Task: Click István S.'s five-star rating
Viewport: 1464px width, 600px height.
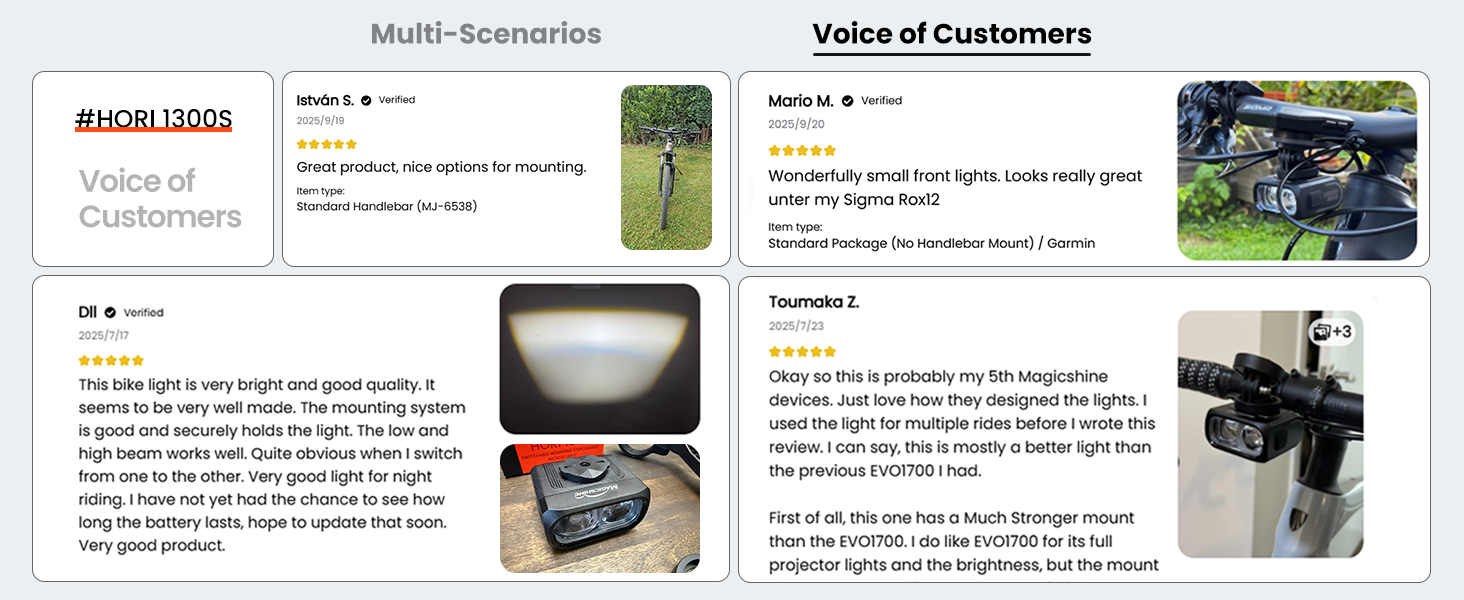Action: click(x=327, y=144)
